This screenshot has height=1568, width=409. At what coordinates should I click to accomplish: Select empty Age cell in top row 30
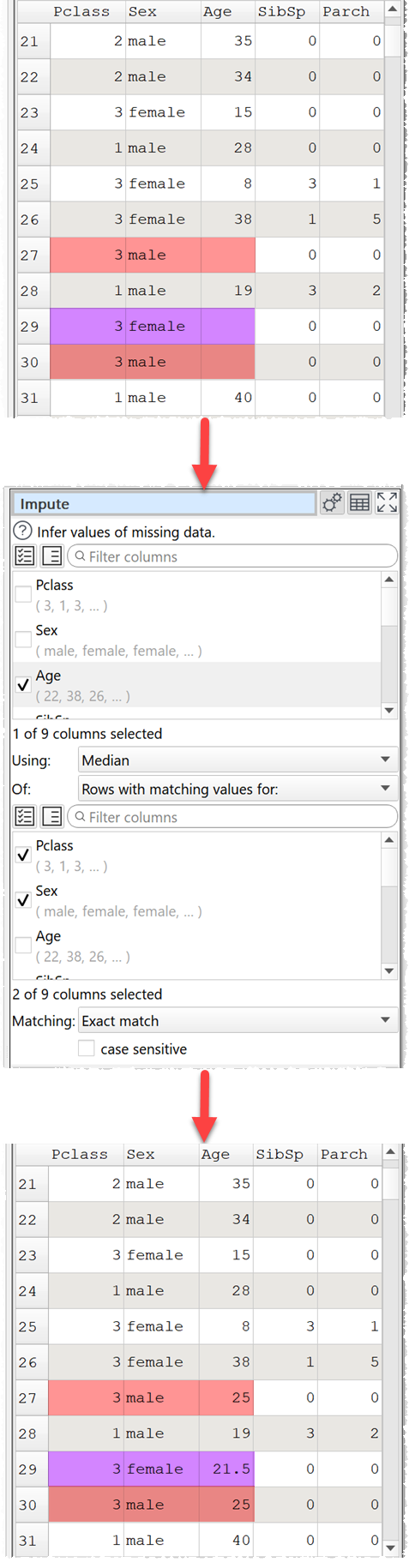pyautogui.click(x=228, y=362)
